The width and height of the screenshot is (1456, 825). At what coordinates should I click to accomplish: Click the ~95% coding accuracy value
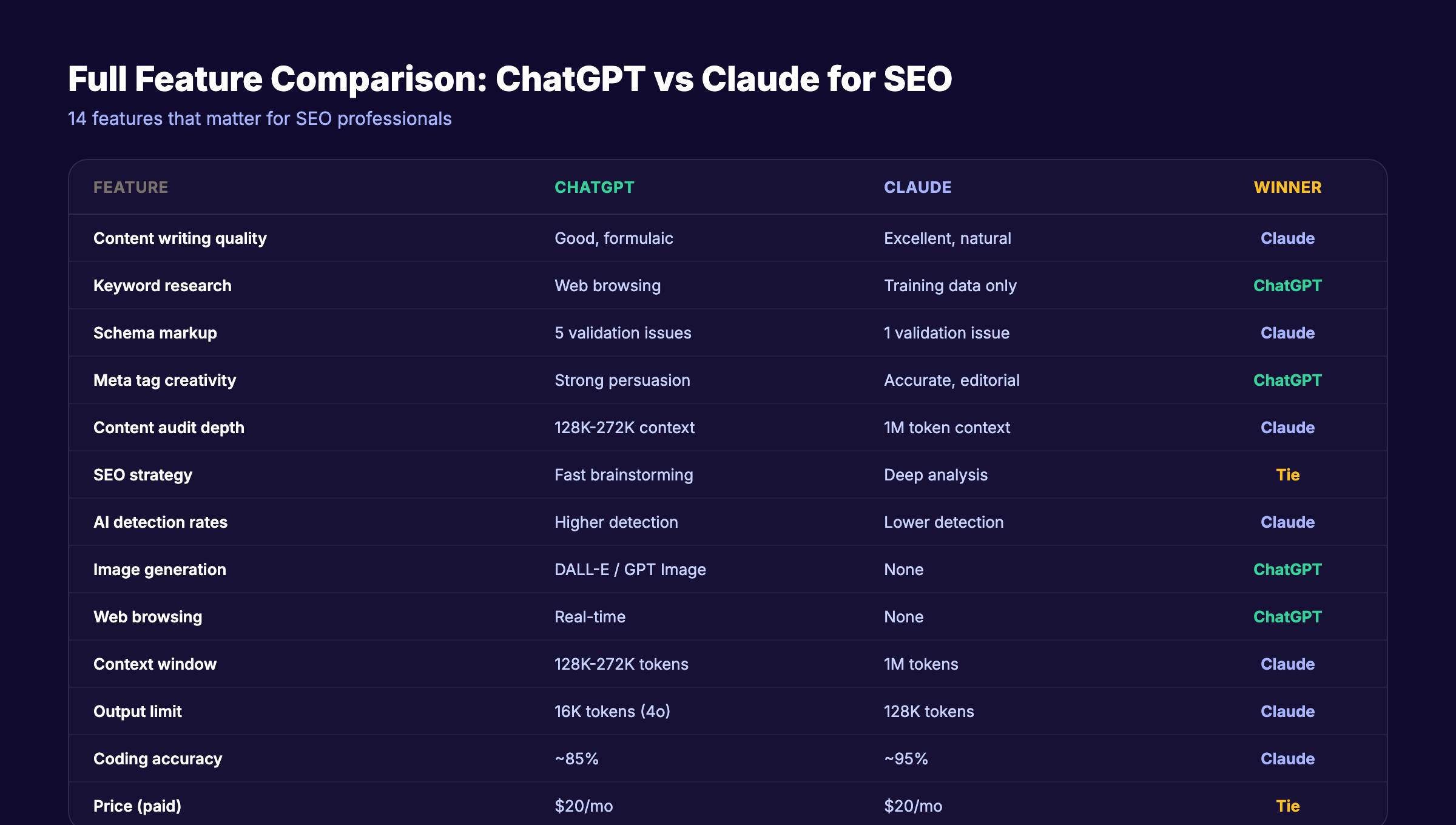pyautogui.click(x=906, y=758)
